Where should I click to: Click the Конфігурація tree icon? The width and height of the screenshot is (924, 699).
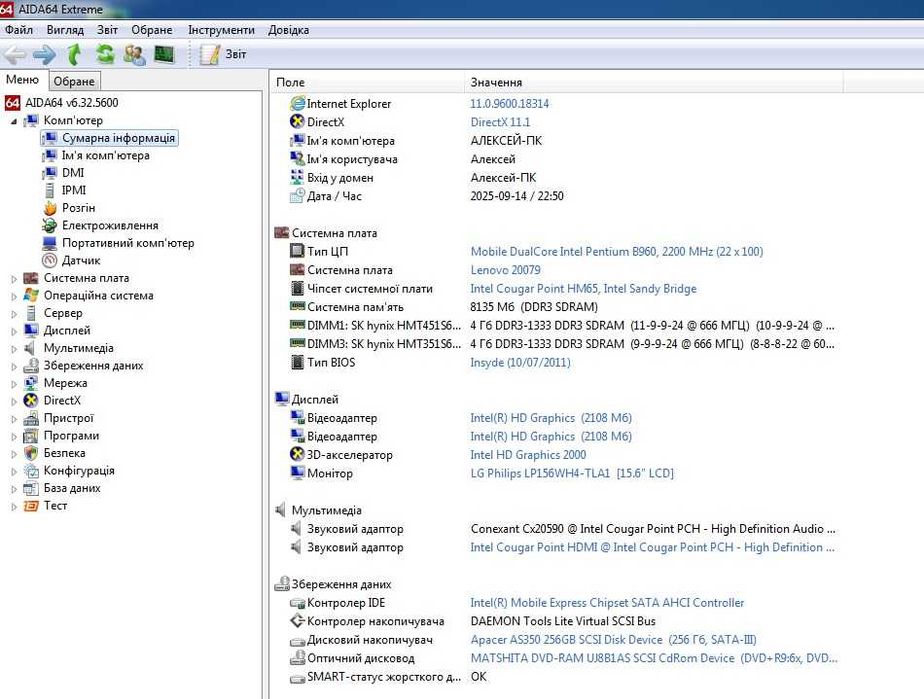31,471
